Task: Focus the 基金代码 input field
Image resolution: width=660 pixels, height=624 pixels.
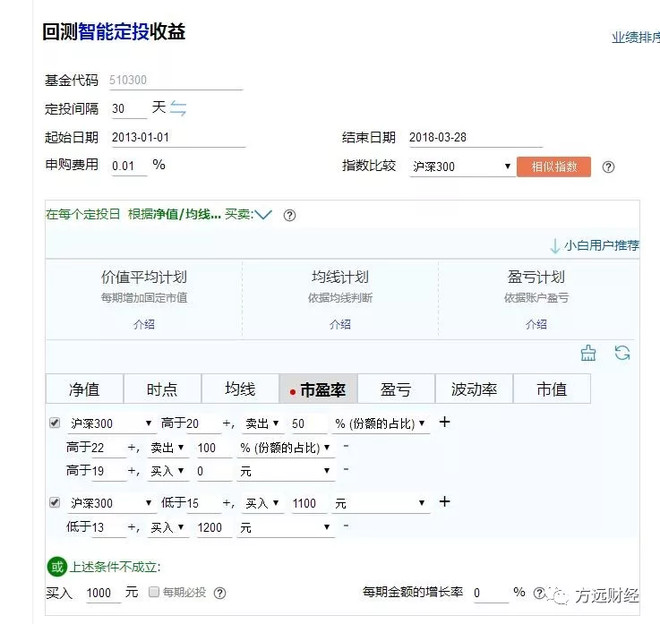Action: (x=176, y=80)
